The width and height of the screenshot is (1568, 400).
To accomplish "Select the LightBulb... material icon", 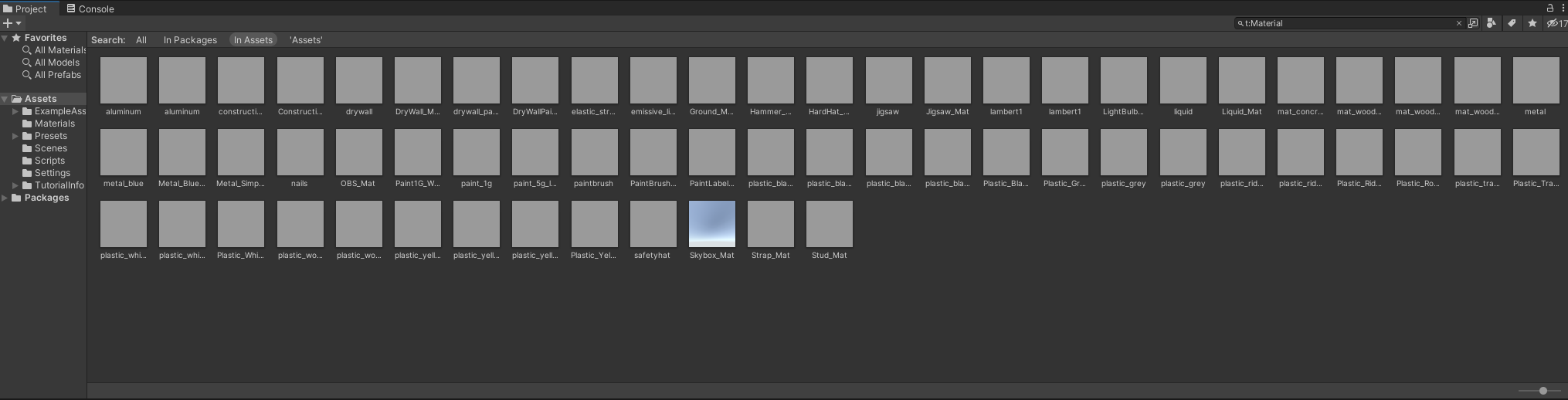I will click(x=1124, y=81).
